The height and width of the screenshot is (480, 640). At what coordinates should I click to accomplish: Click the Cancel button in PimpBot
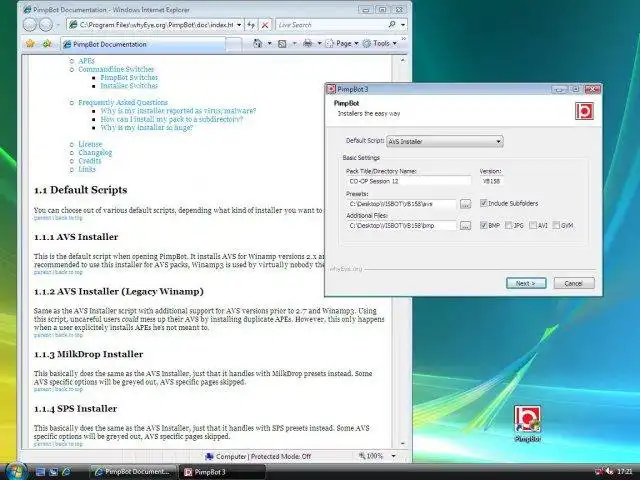coord(573,283)
